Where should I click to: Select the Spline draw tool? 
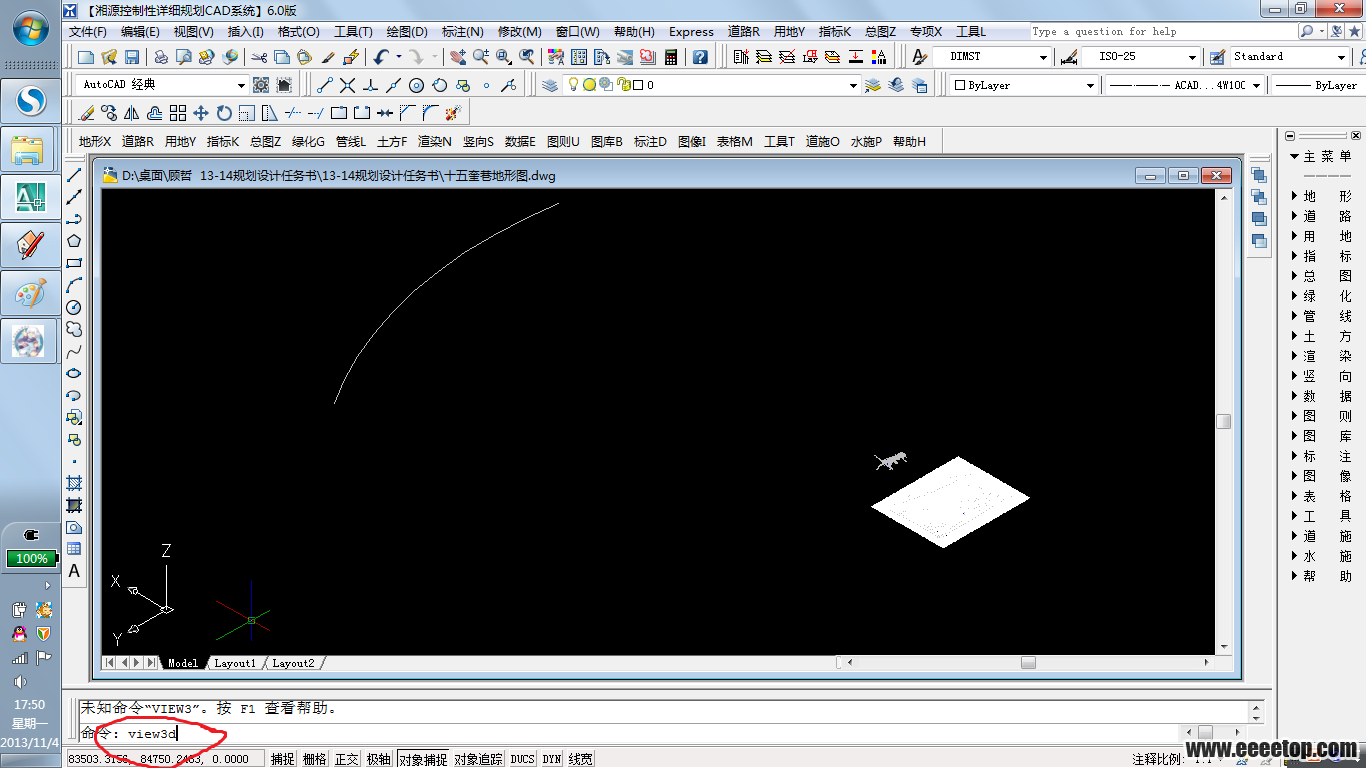click(x=74, y=351)
